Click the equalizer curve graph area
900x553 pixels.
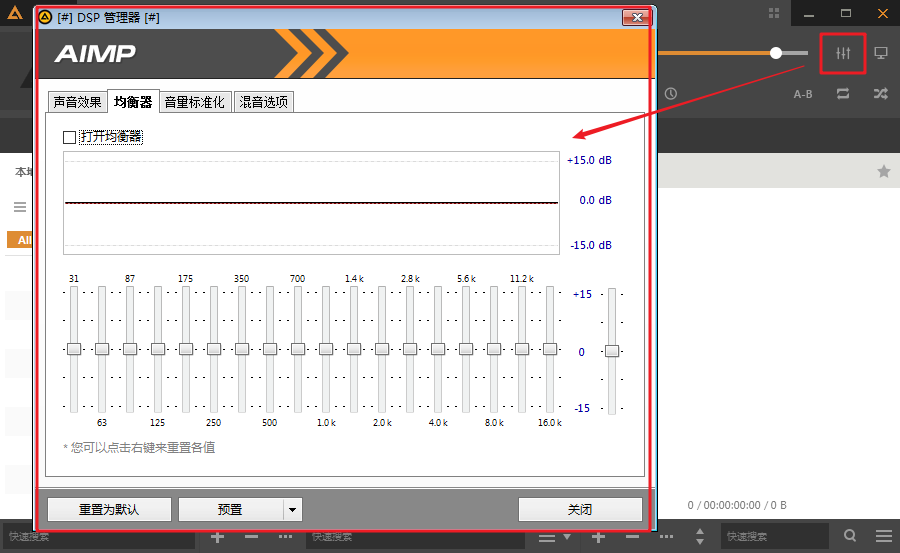click(x=311, y=203)
